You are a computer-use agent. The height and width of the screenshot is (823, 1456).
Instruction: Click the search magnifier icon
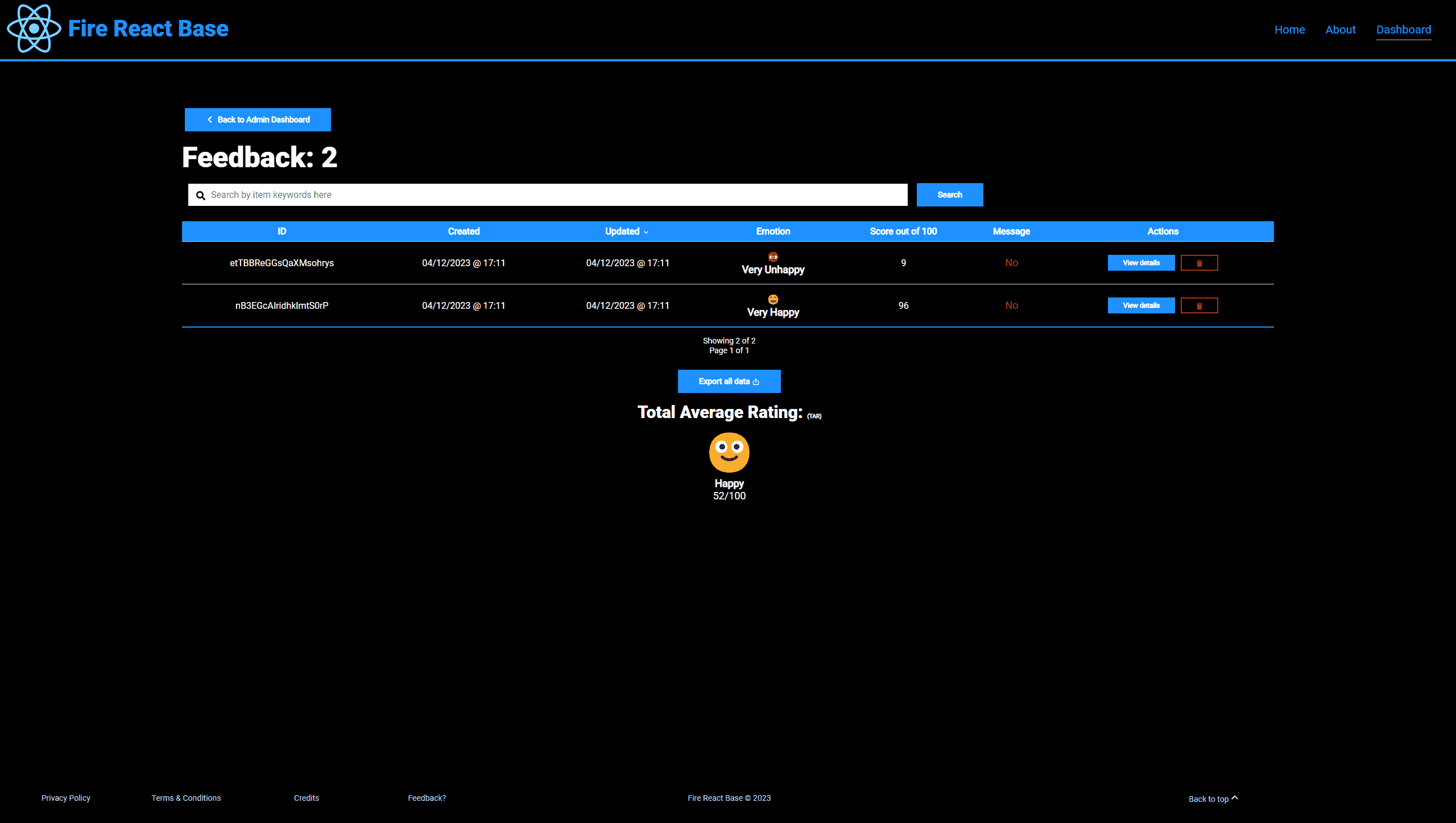[x=201, y=195]
